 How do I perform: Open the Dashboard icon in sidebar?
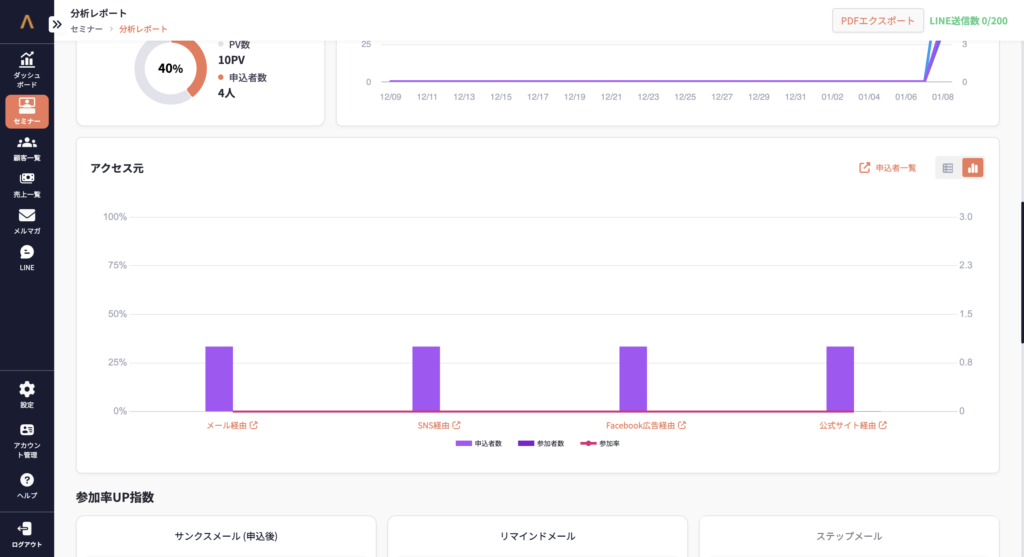[27, 60]
